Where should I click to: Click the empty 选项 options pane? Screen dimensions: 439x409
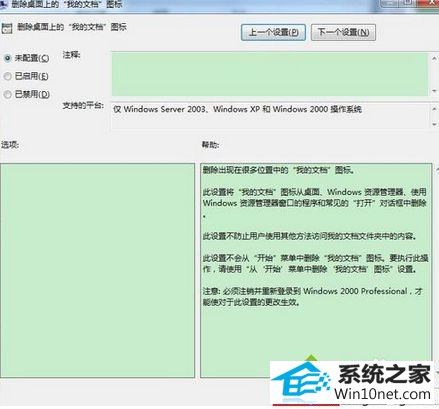click(97, 270)
